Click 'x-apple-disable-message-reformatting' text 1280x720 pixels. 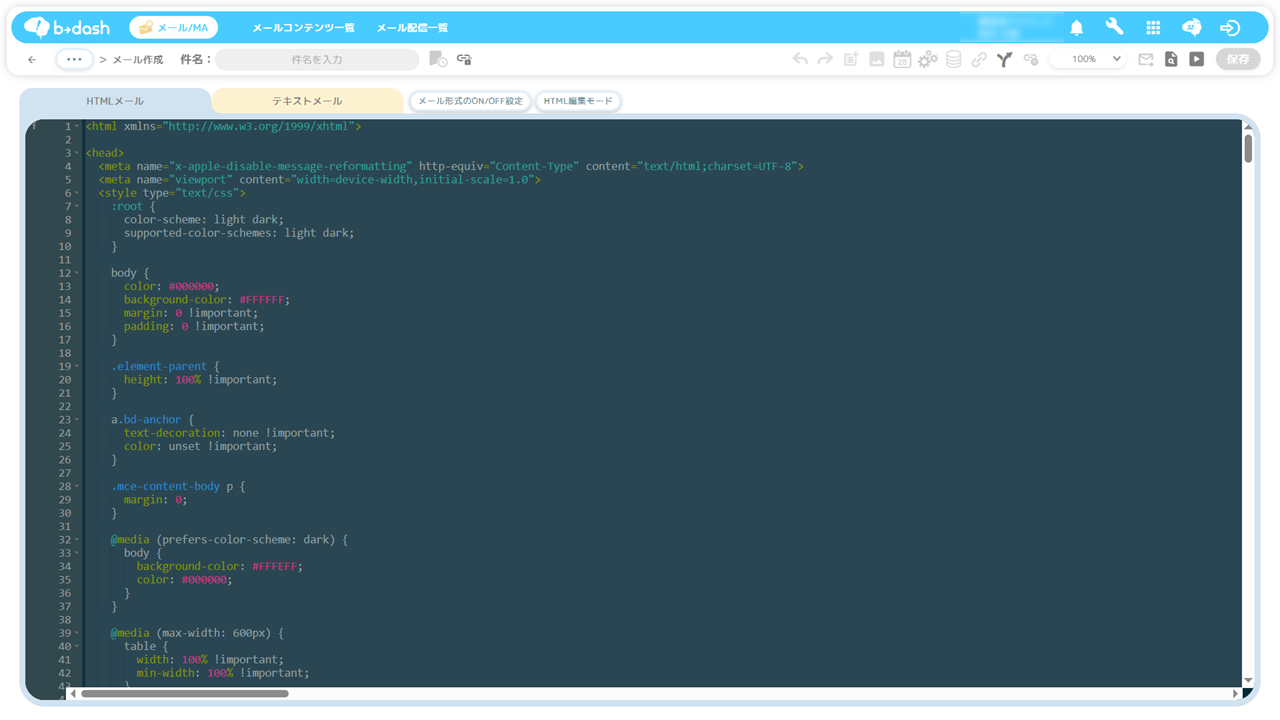(291, 166)
